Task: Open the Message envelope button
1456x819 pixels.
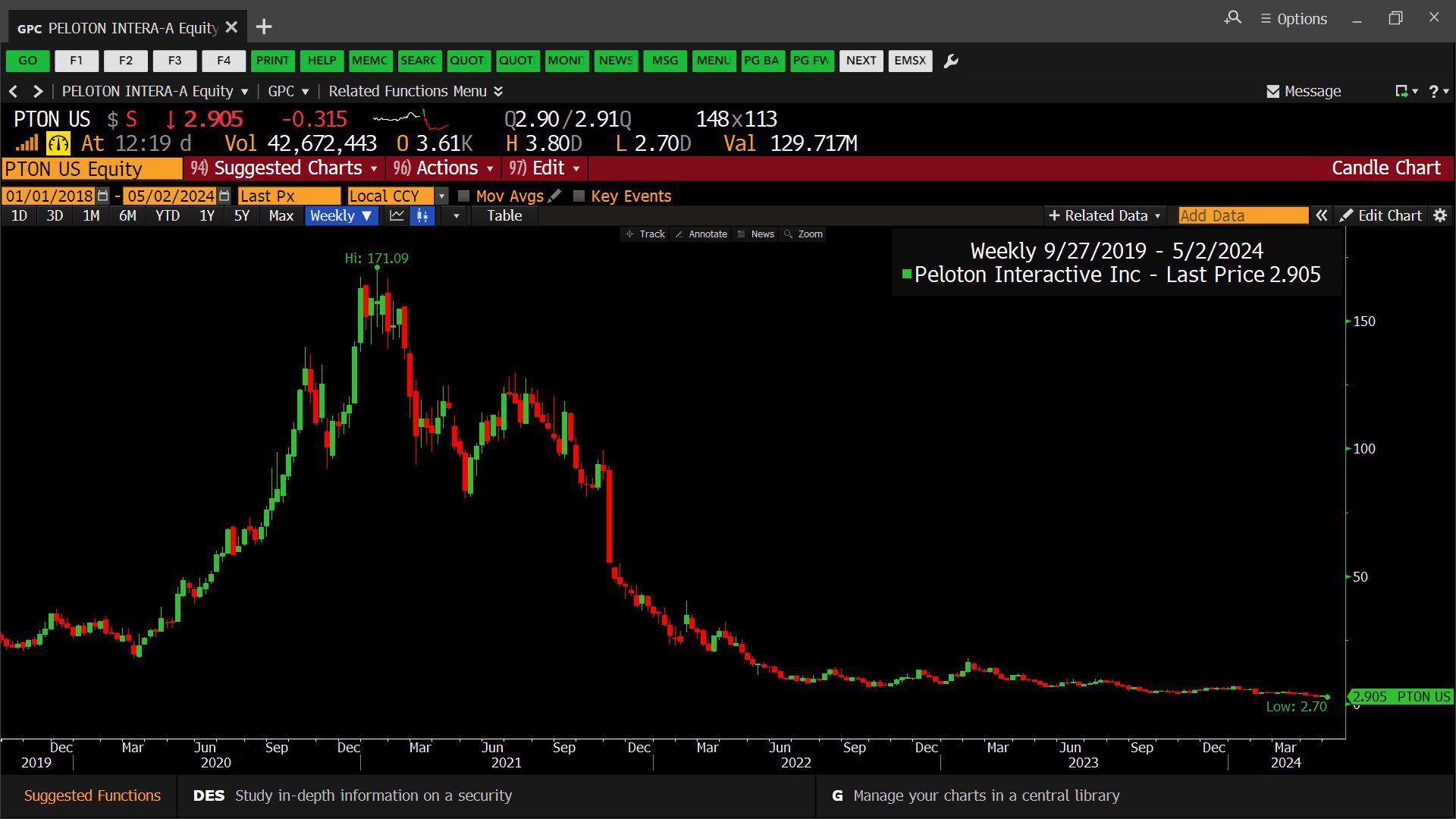Action: point(1304,91)
